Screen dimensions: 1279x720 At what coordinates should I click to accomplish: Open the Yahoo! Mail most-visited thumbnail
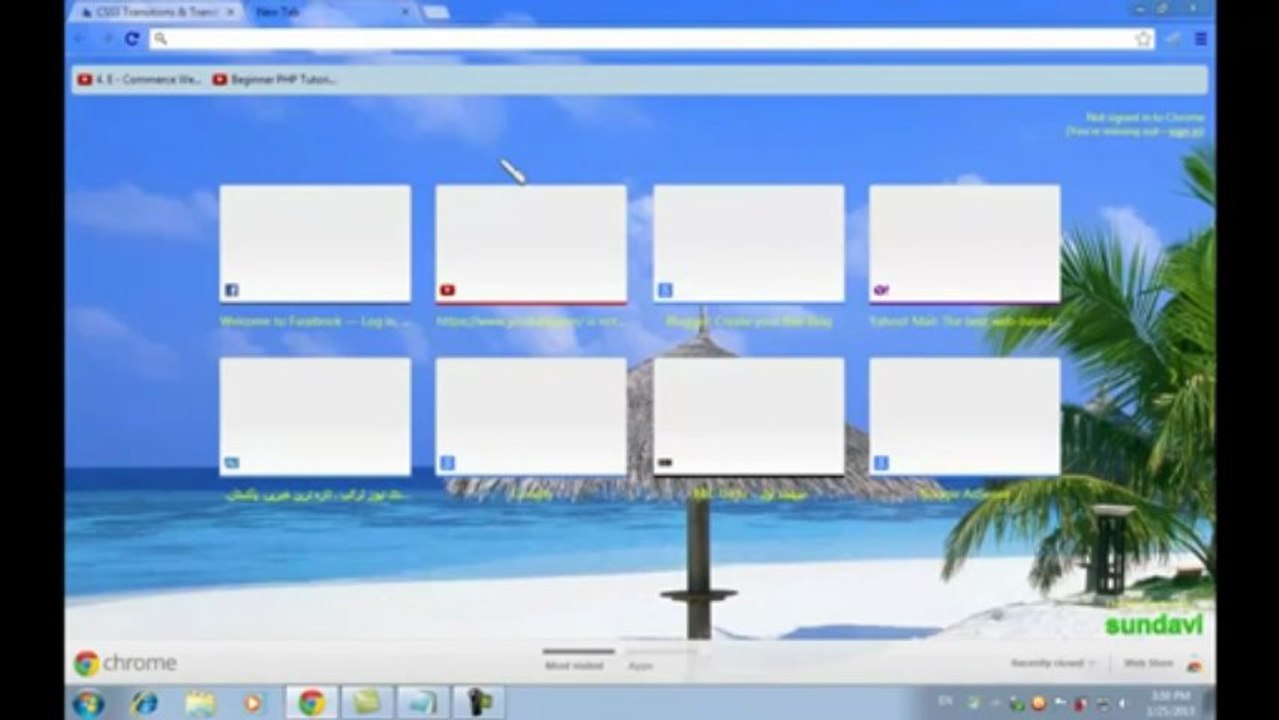pos(964,243)
